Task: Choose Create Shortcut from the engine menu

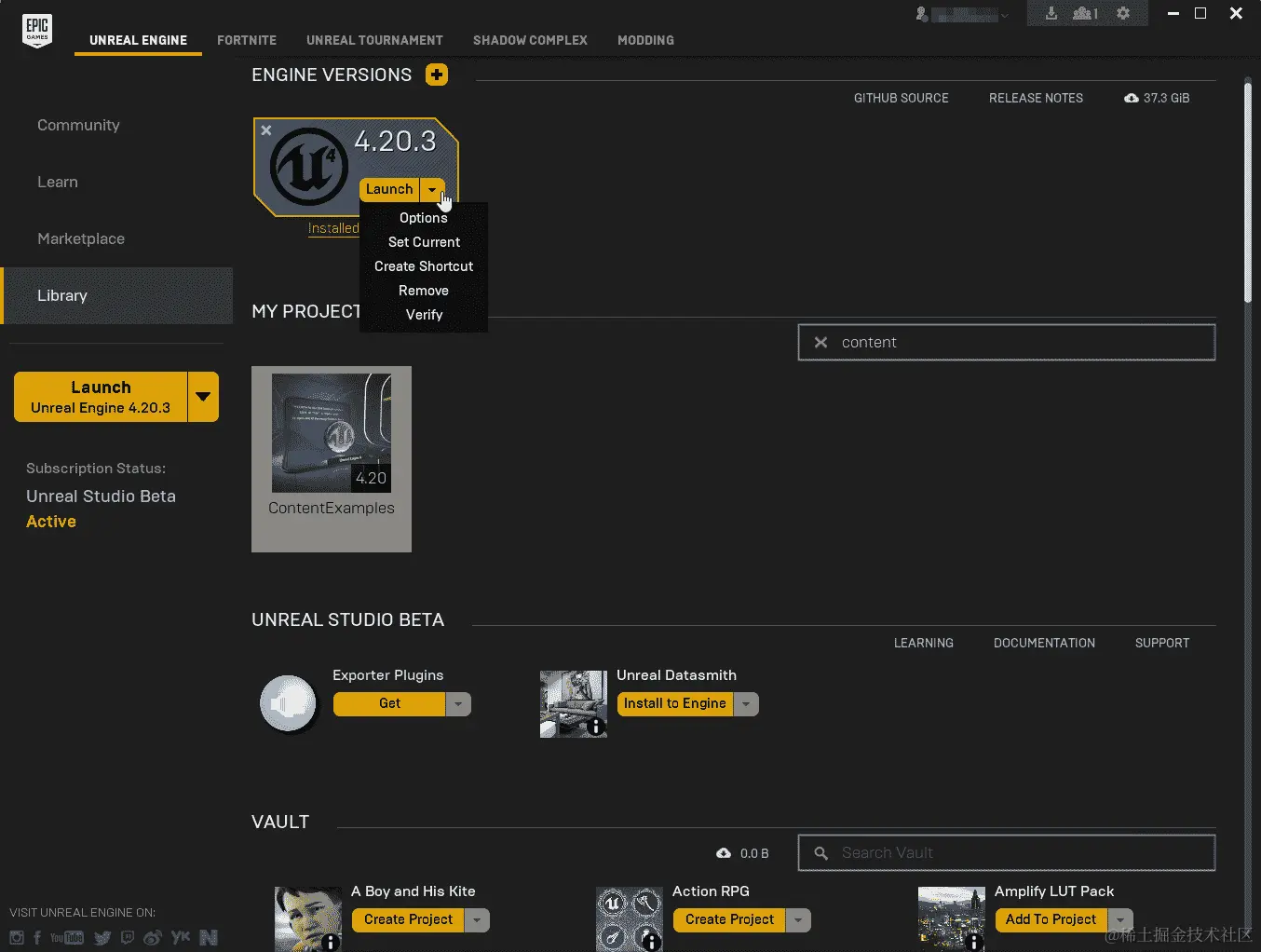Action: 424,266
